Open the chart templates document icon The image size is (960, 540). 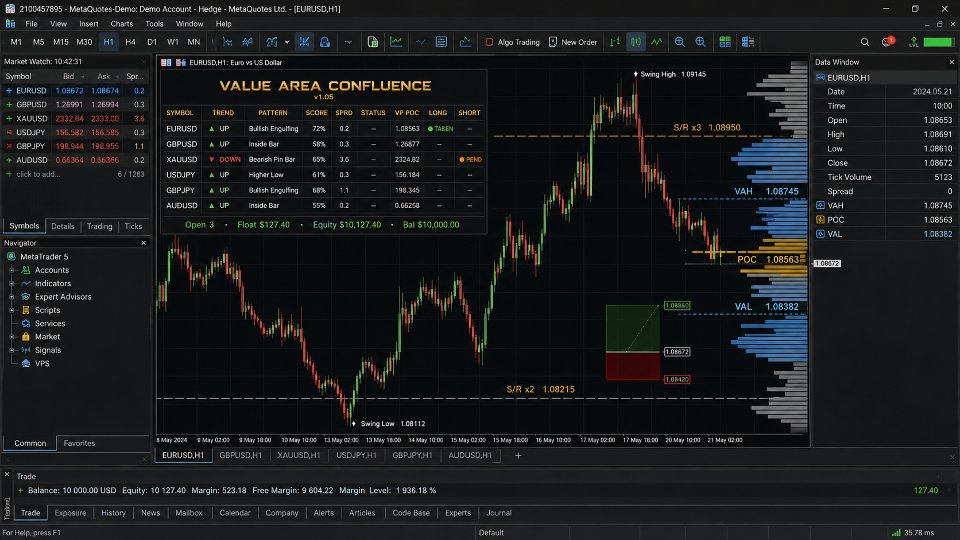coord(373,42)
